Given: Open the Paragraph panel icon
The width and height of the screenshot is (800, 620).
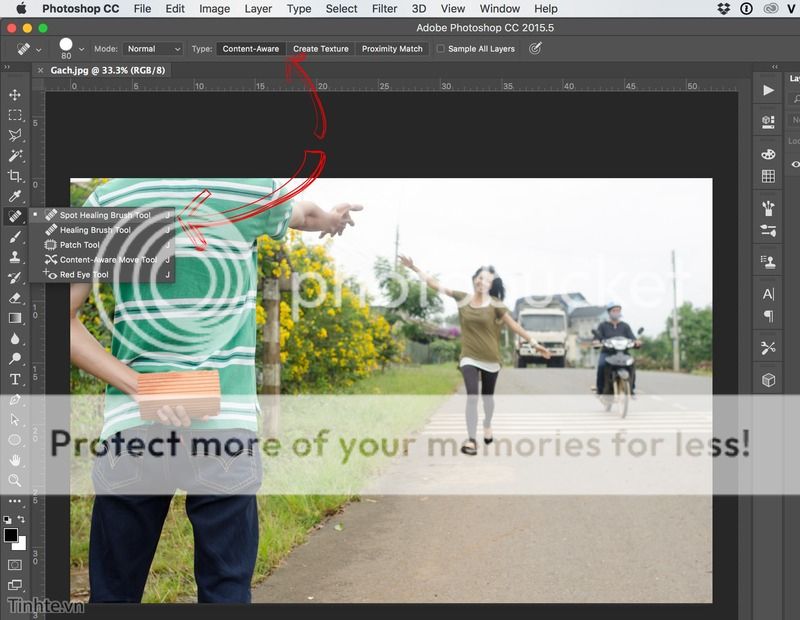Looking at the screenshot, I should click(x=768, y=316).
